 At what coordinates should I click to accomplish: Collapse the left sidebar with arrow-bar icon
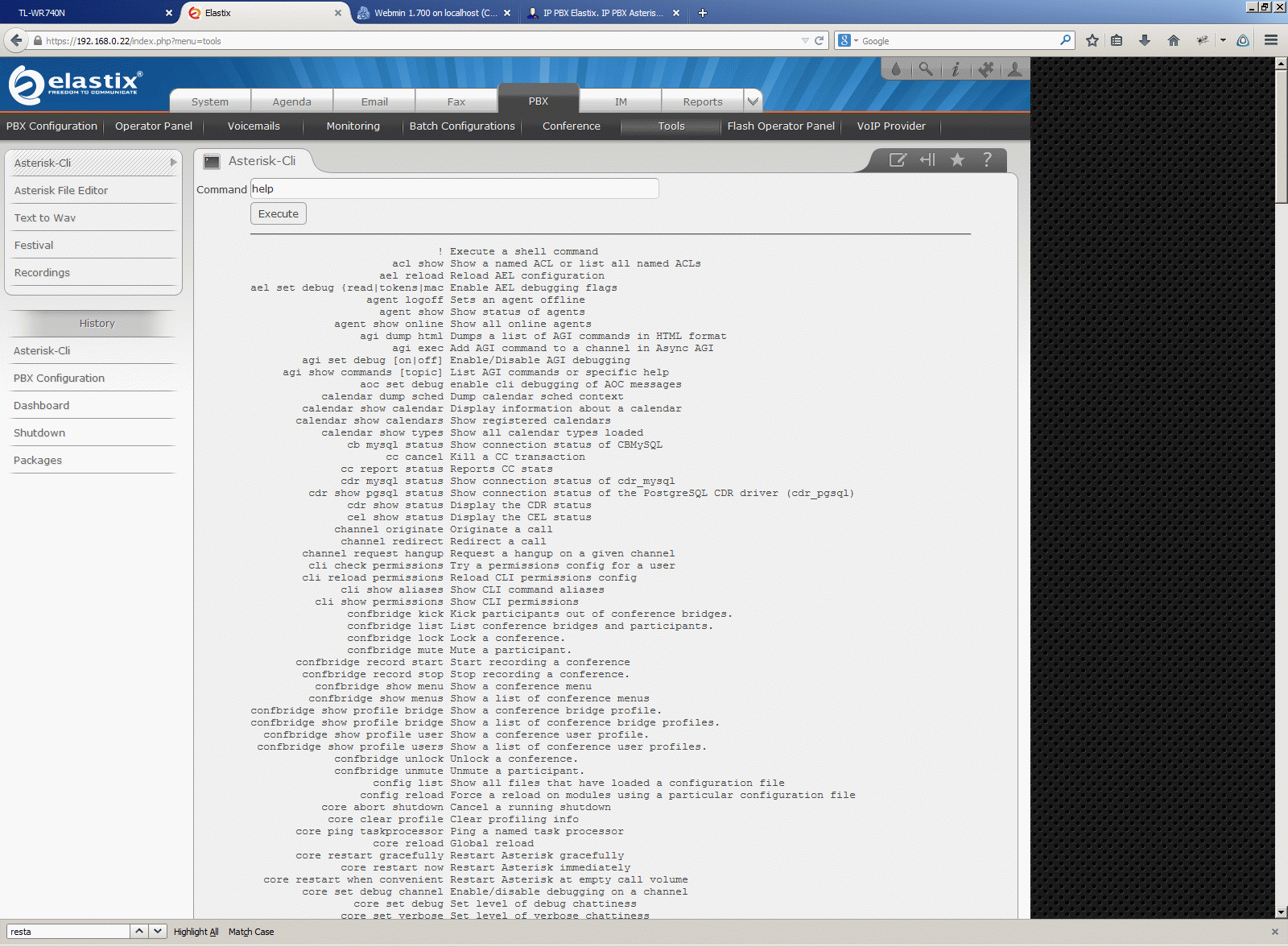927,159
